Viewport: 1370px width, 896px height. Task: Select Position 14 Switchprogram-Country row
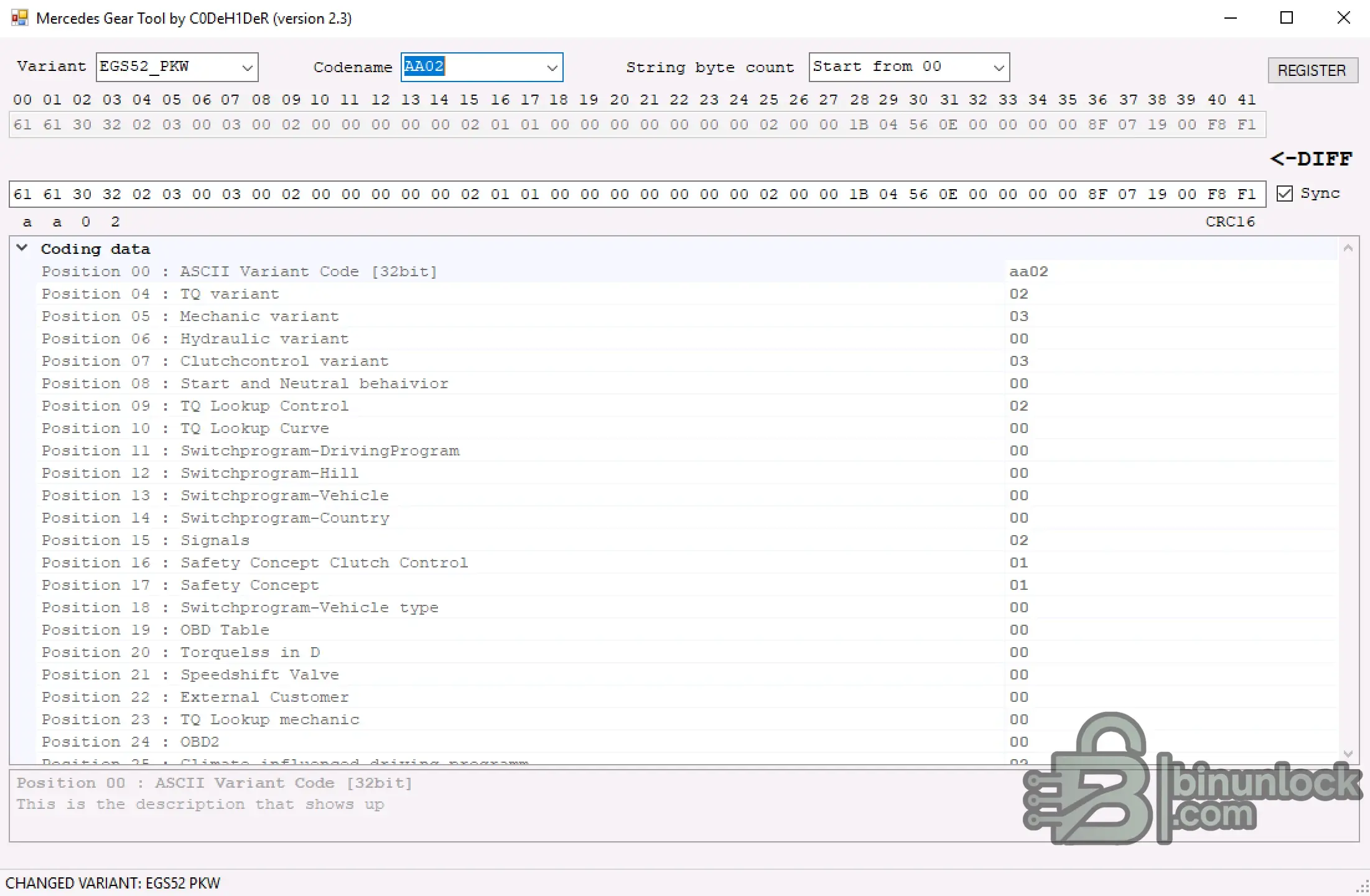tap(687, 518)
